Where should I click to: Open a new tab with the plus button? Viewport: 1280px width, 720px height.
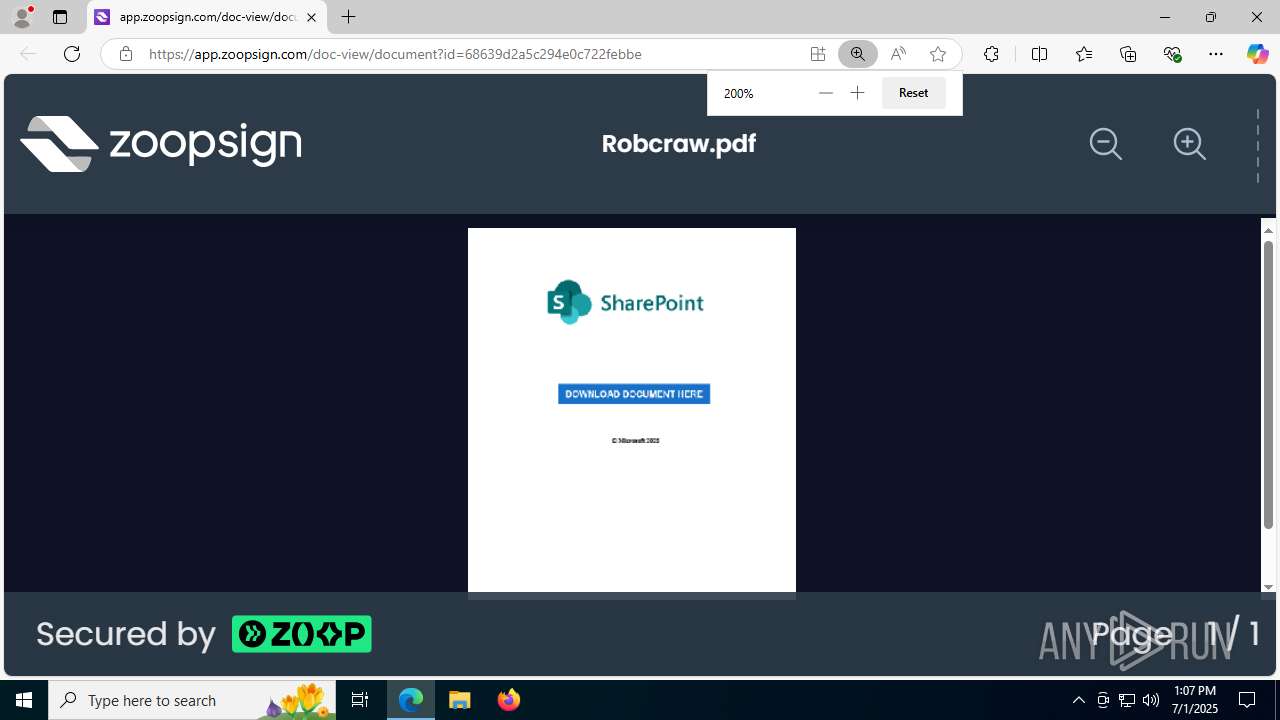[x=348, y=17]
